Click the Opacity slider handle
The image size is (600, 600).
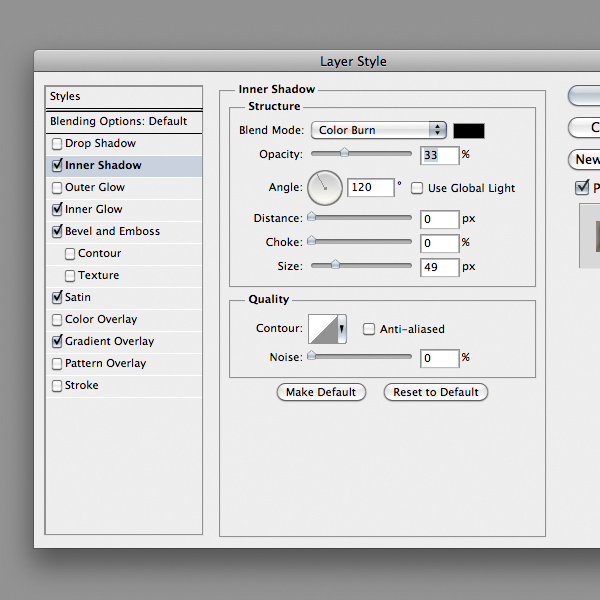pyautogui.click(x=344, y=153)
